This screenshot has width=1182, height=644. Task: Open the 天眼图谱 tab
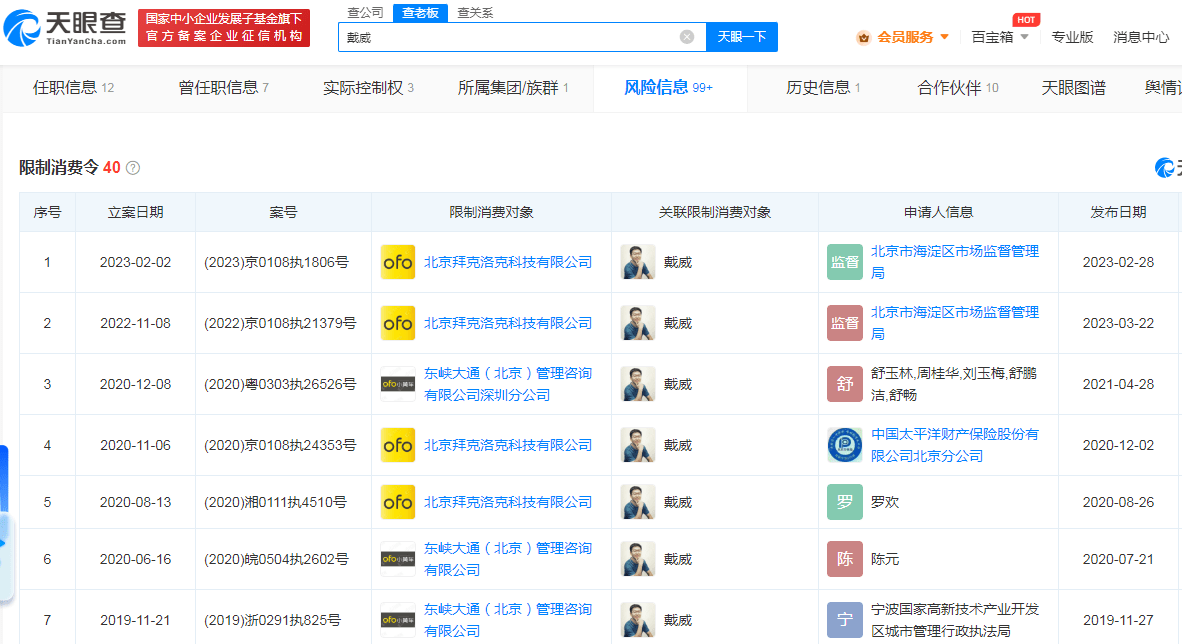1073,88
